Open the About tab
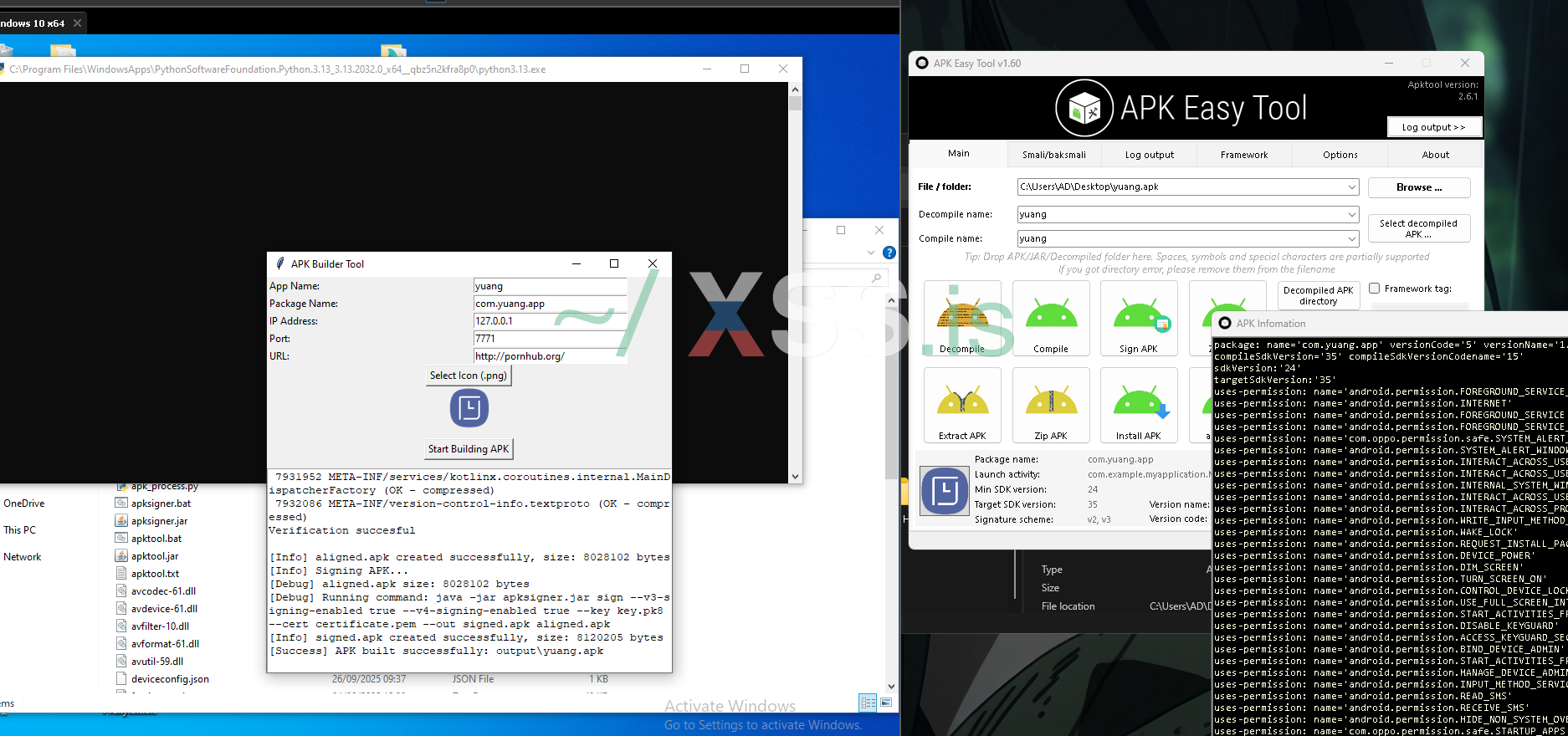The width and height of the screenshot is (1568, 736). [x=1436, y=155]
